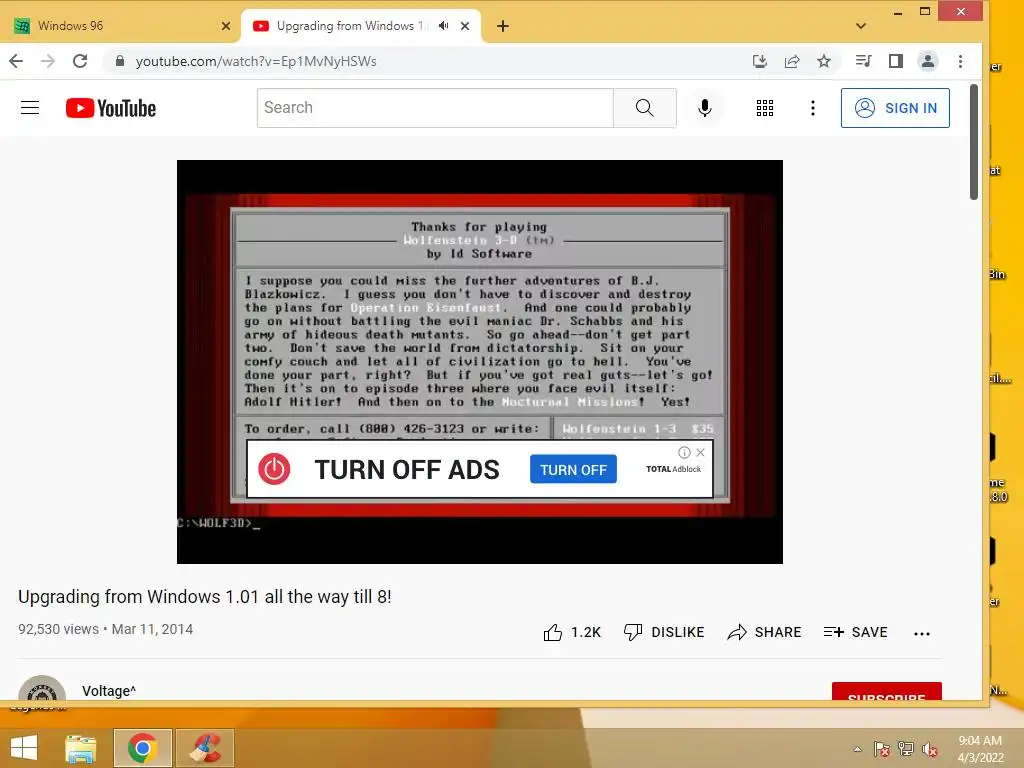
Task: Click the DISLIKE button
Action: tap(664, 632)
